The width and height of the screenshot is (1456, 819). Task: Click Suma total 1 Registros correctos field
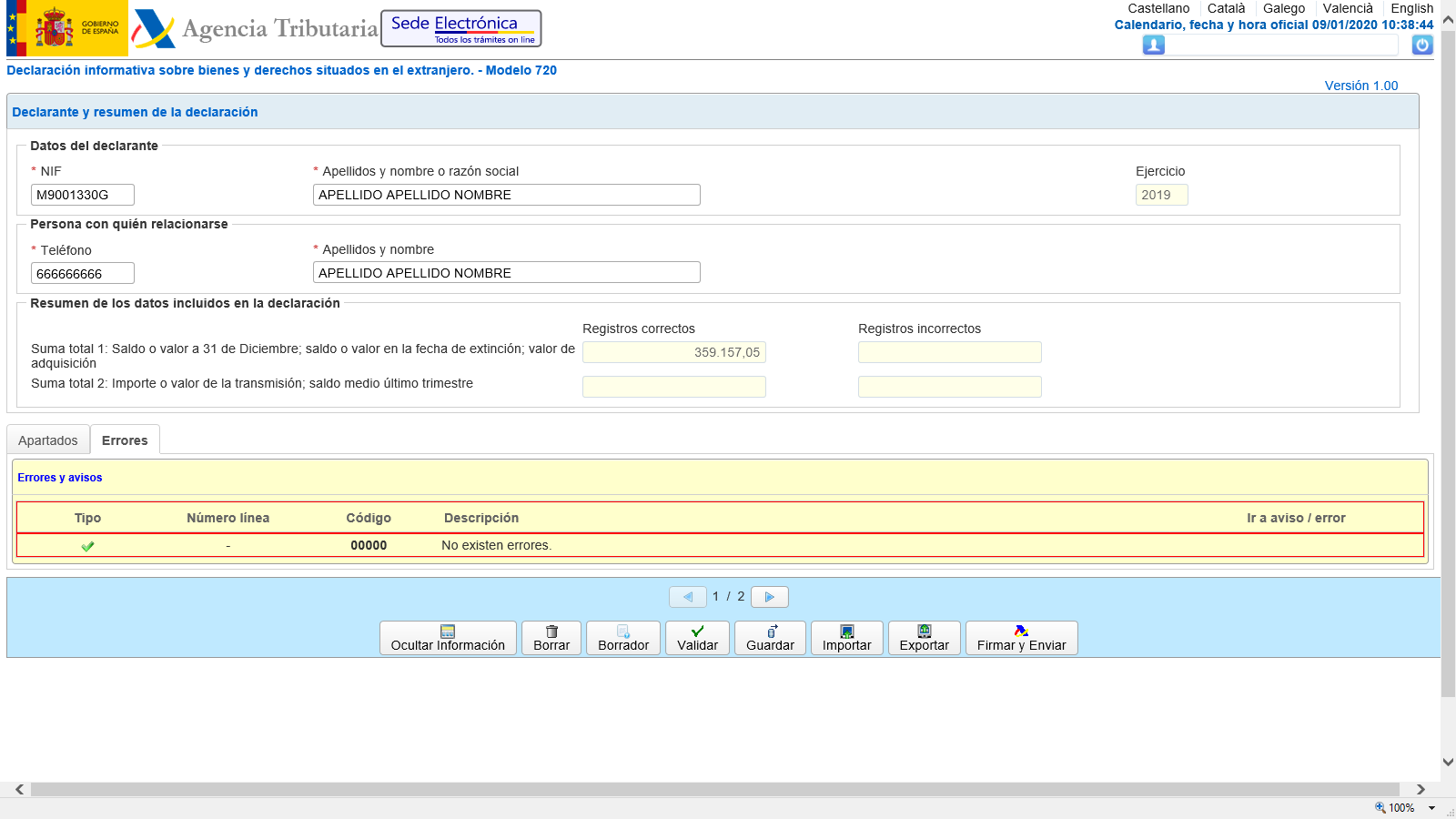pos(674,352)
